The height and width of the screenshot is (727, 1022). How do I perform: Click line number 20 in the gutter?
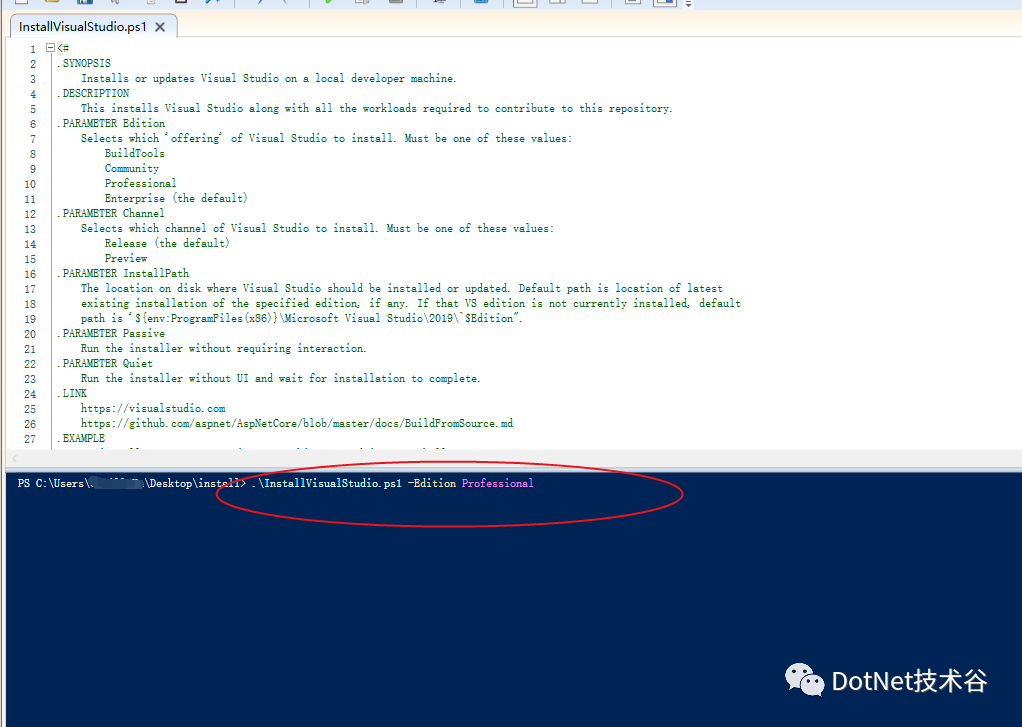click(x=30, y=334)
